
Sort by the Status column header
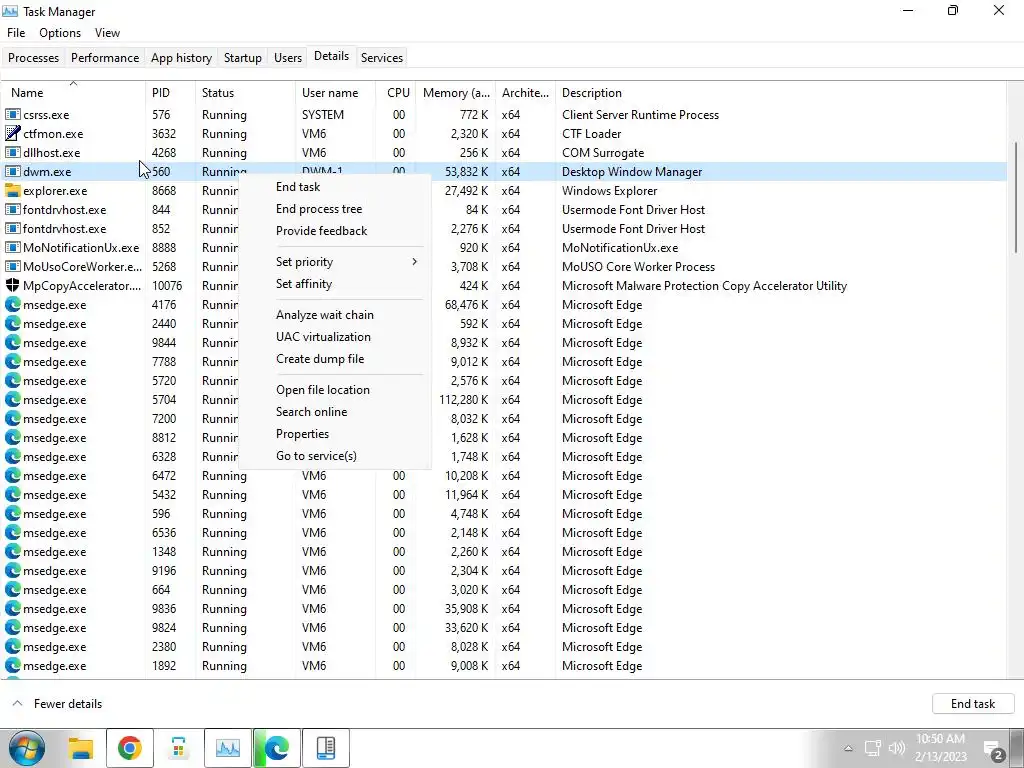[x=245, y=93]
